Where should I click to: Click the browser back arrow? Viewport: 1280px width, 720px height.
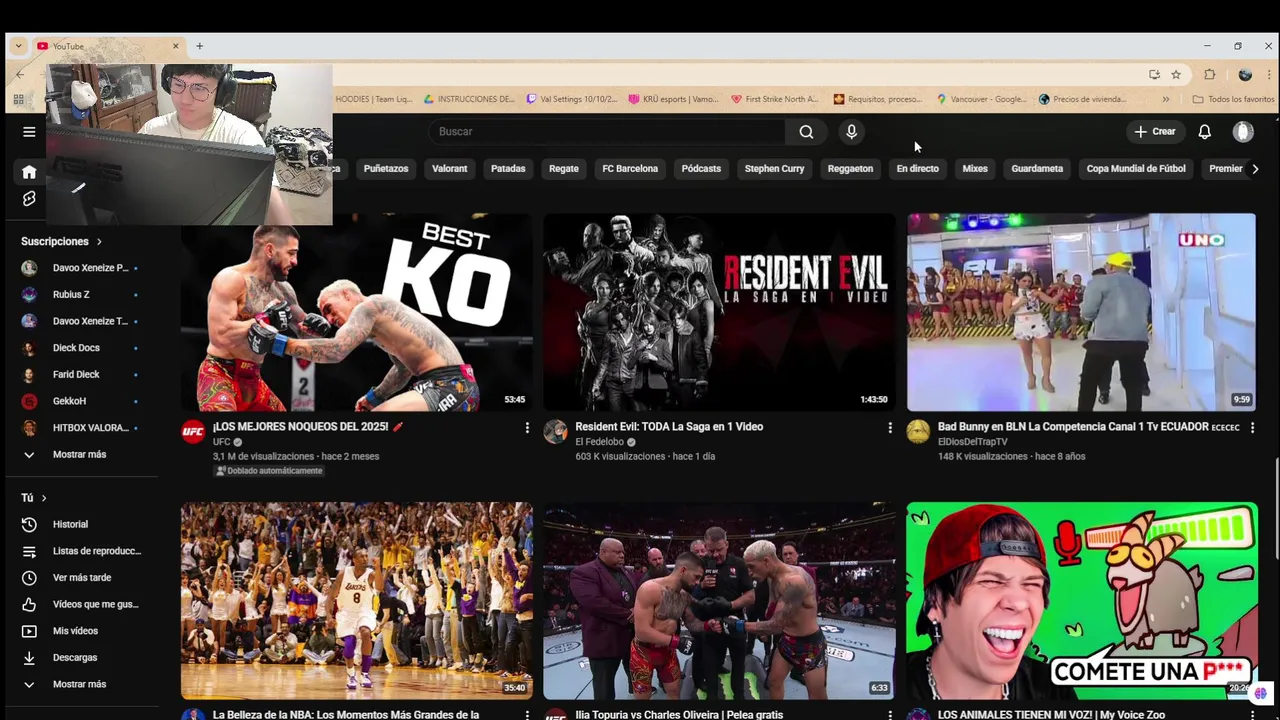pos(19,74)
